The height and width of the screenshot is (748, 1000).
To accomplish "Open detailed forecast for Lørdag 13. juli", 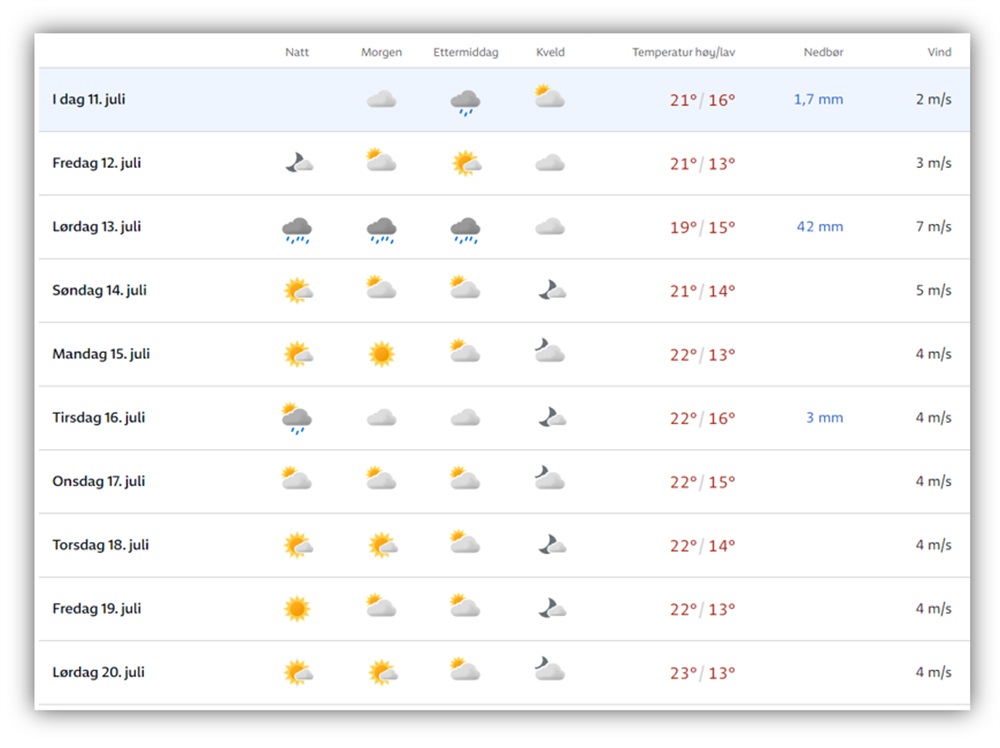I will tap(98, 227).
